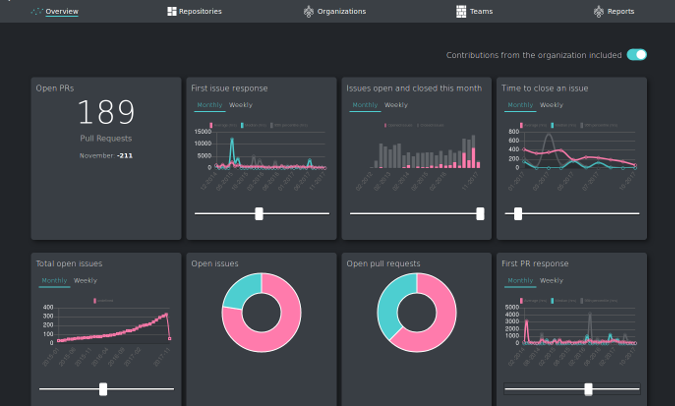The height and width of the screenshot is (406, 675).
Task: Click the First PR response slider handle
Action: point(588,389)
